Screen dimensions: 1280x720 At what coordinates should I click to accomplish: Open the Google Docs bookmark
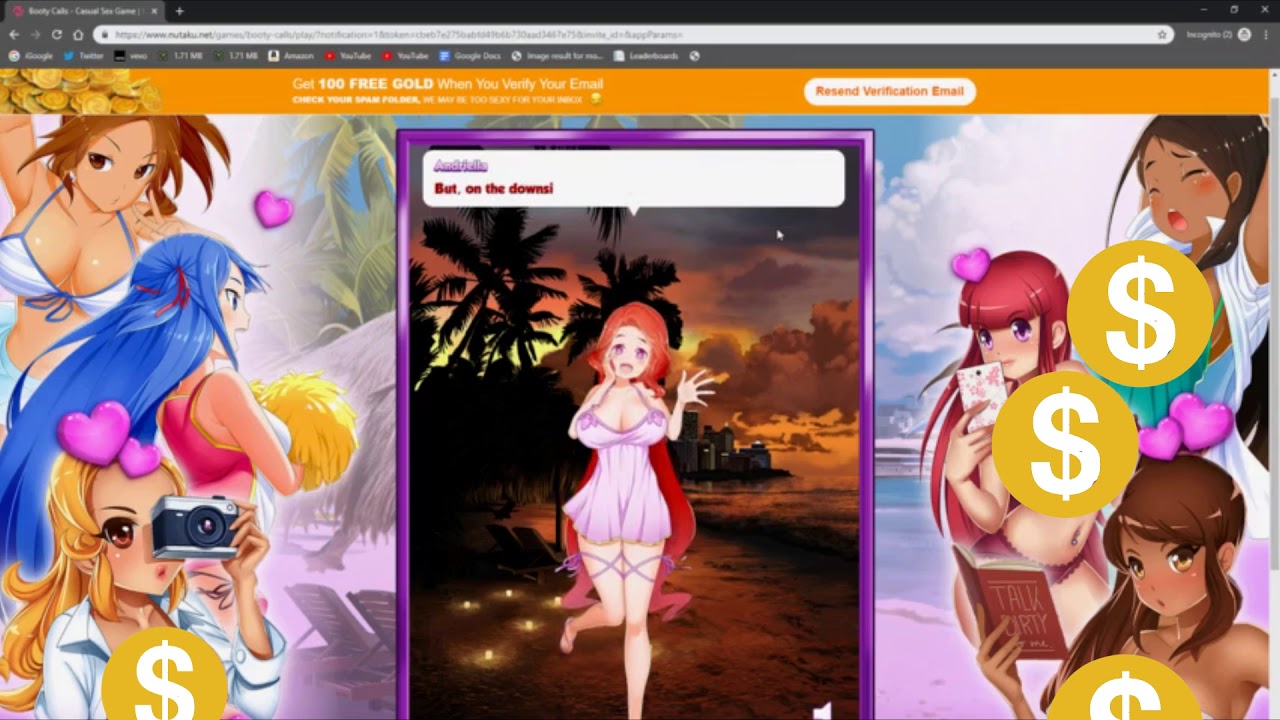click(470, 56)
